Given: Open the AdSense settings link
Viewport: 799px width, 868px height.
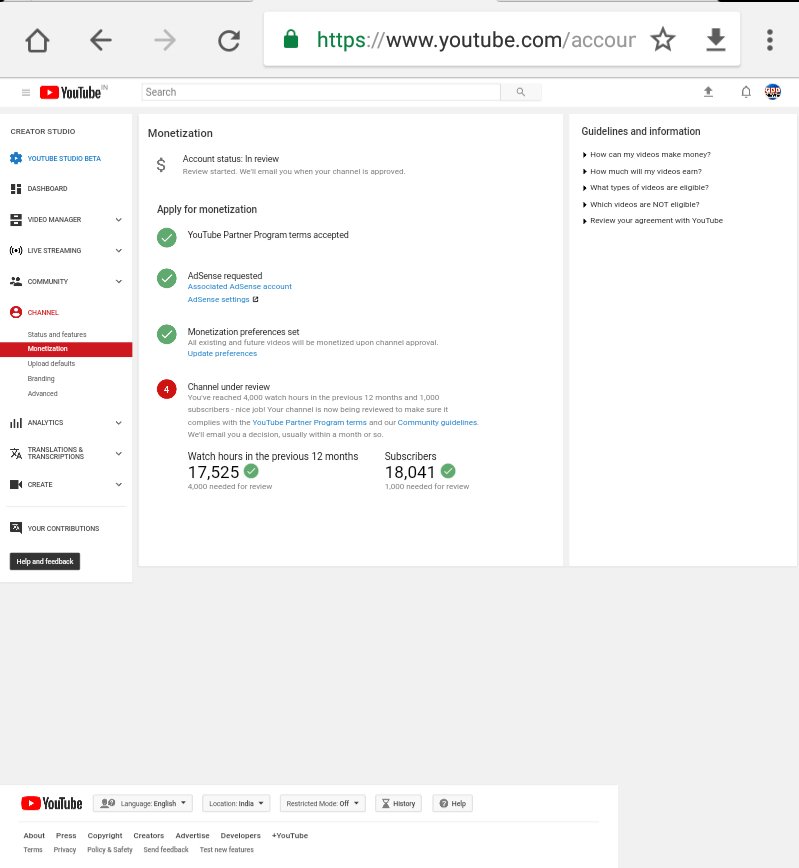Looking at the screenshot, I should 218,299.
